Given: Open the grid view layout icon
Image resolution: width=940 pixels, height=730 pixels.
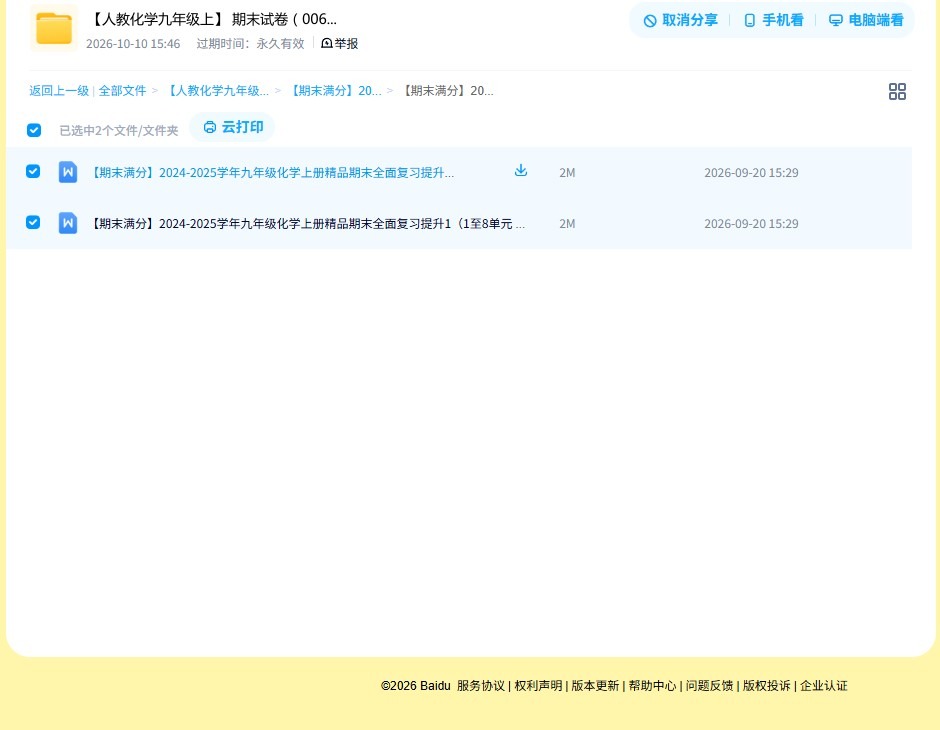Looking at the screenshot, I should 897,92.
